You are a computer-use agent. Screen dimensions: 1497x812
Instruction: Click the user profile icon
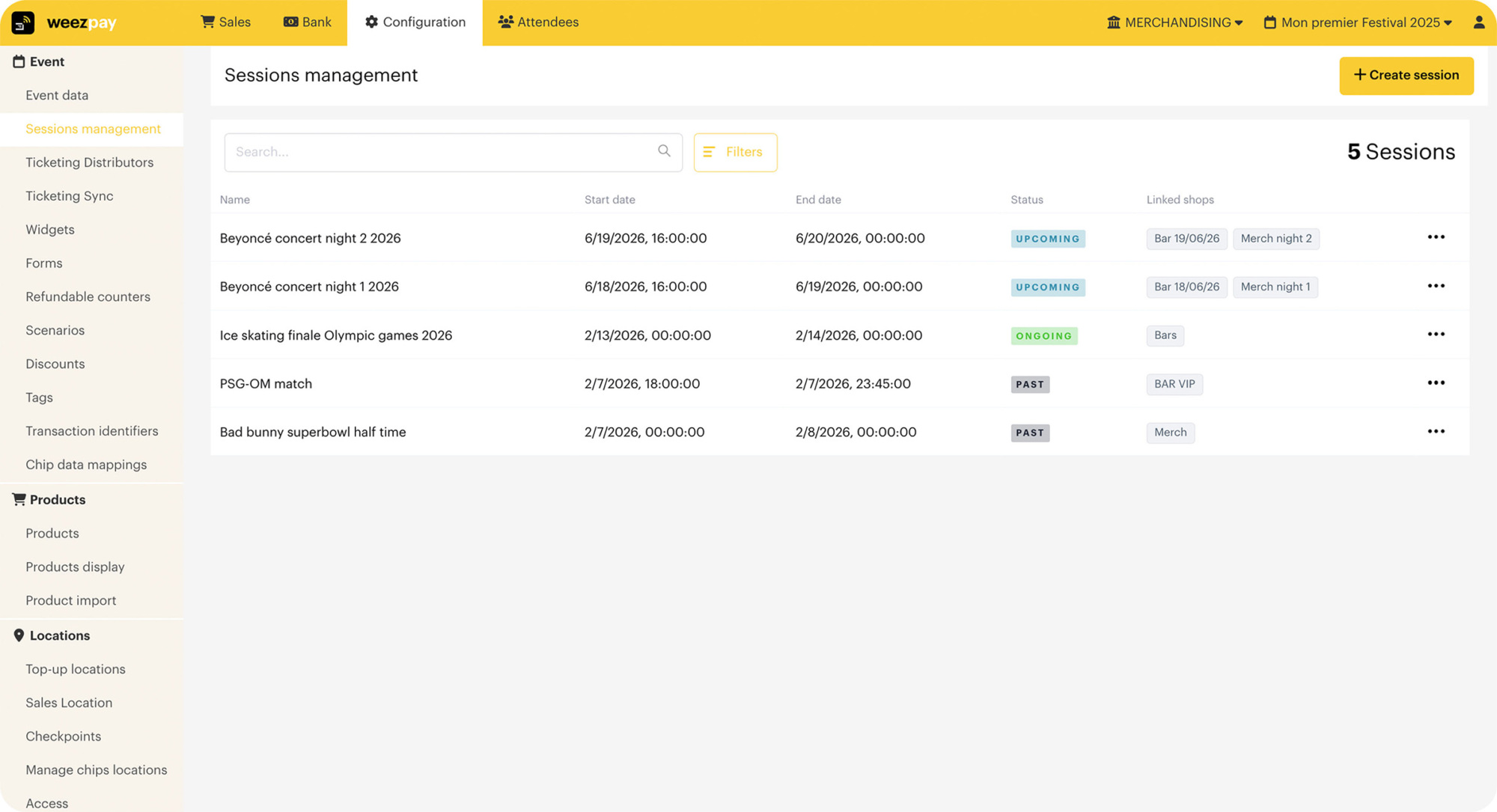[x=1479, y=22]
